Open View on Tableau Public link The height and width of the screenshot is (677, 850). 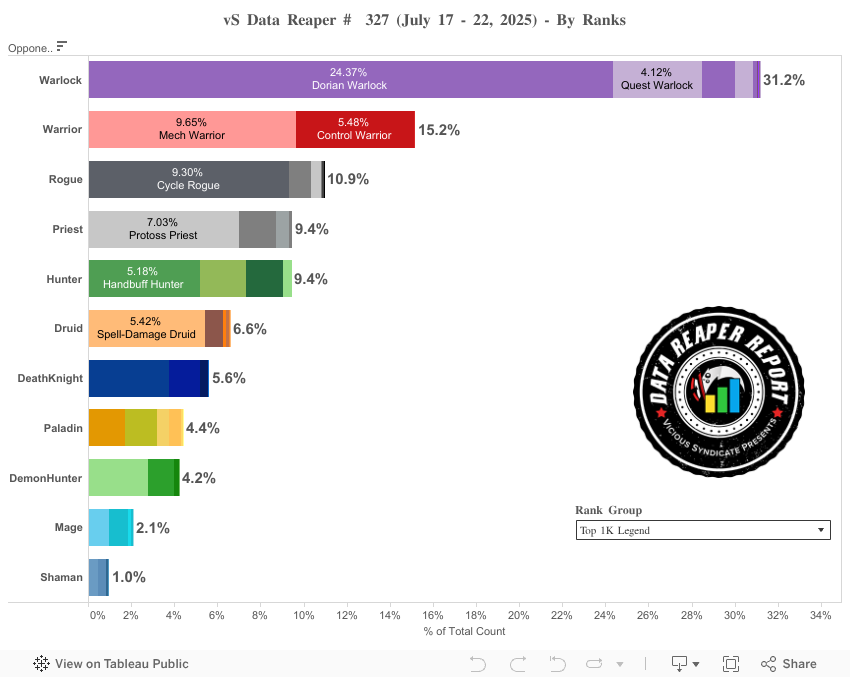(121, 664)
